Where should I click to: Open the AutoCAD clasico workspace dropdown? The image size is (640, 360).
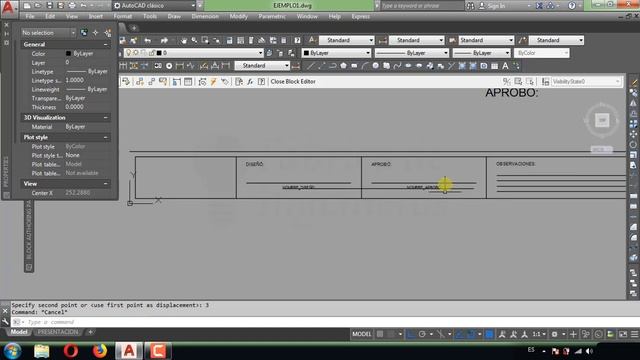click(x=154, y=6)
